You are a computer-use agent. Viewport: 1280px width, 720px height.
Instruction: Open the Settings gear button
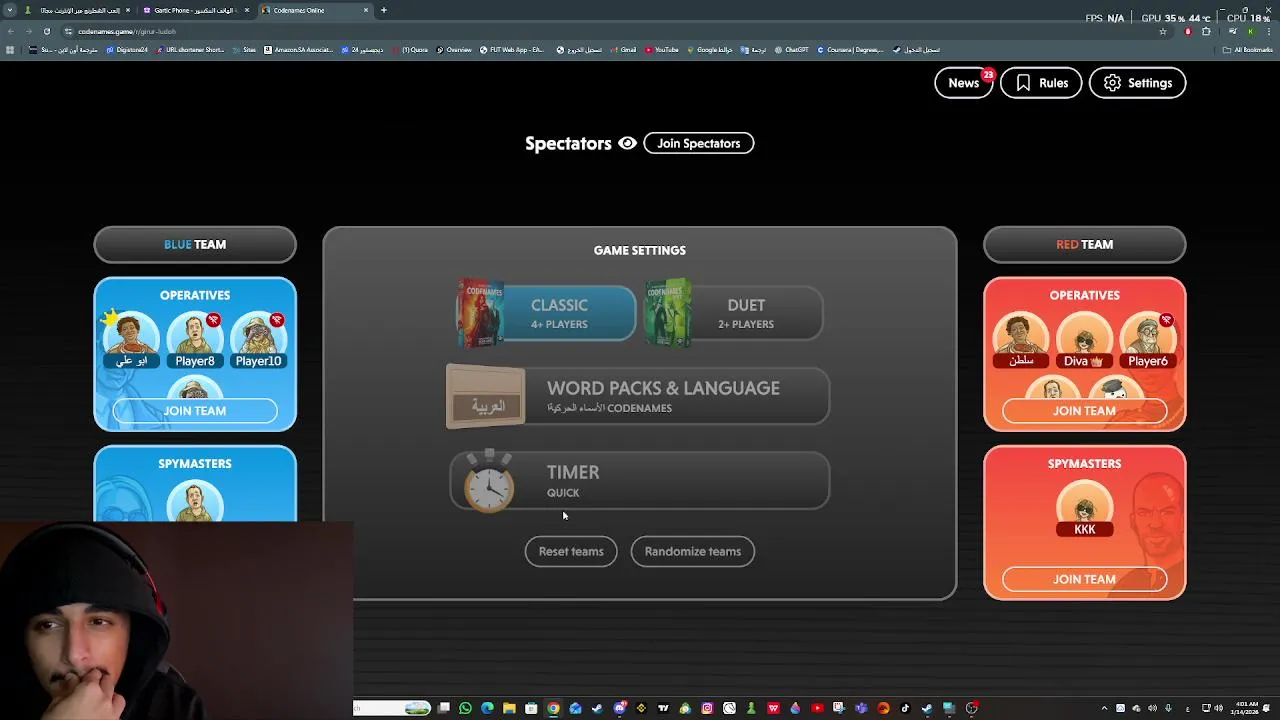click(1137, 83)
